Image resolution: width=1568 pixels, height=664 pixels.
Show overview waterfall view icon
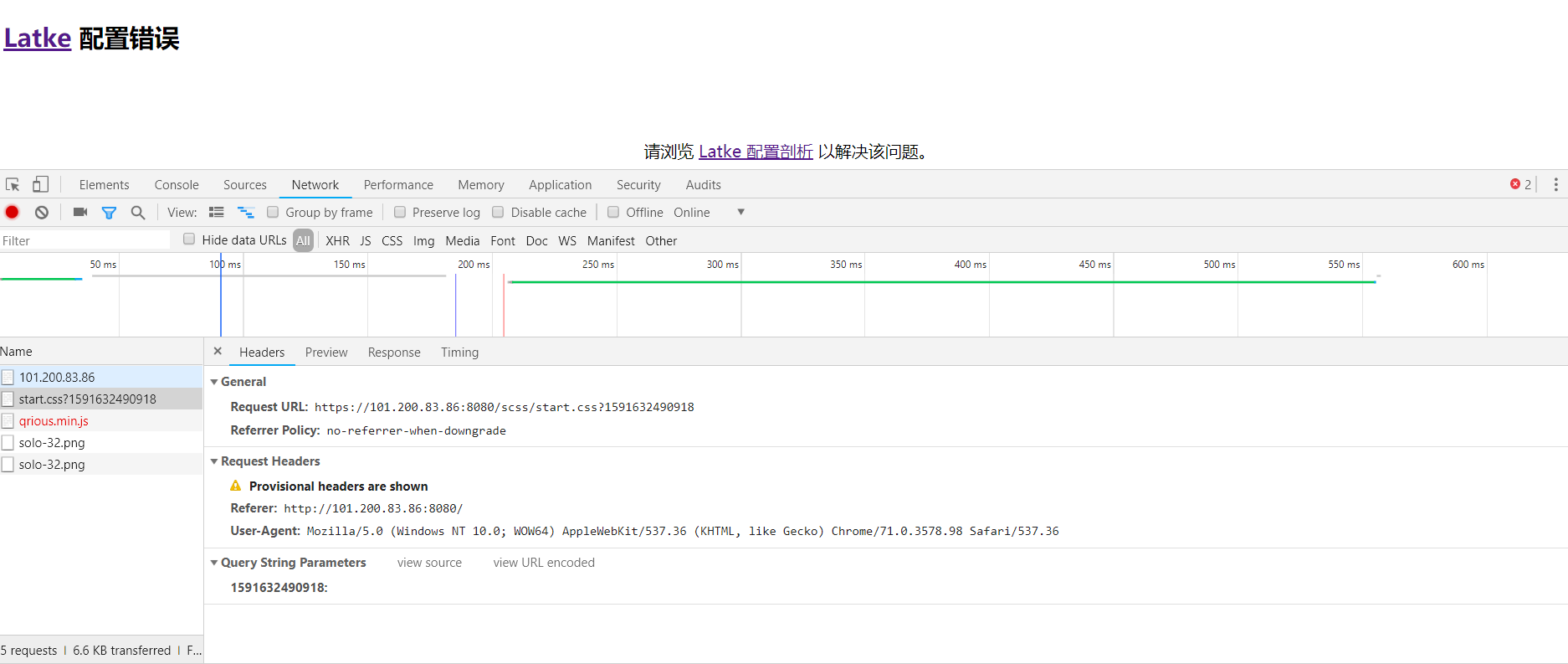(246, 212)
